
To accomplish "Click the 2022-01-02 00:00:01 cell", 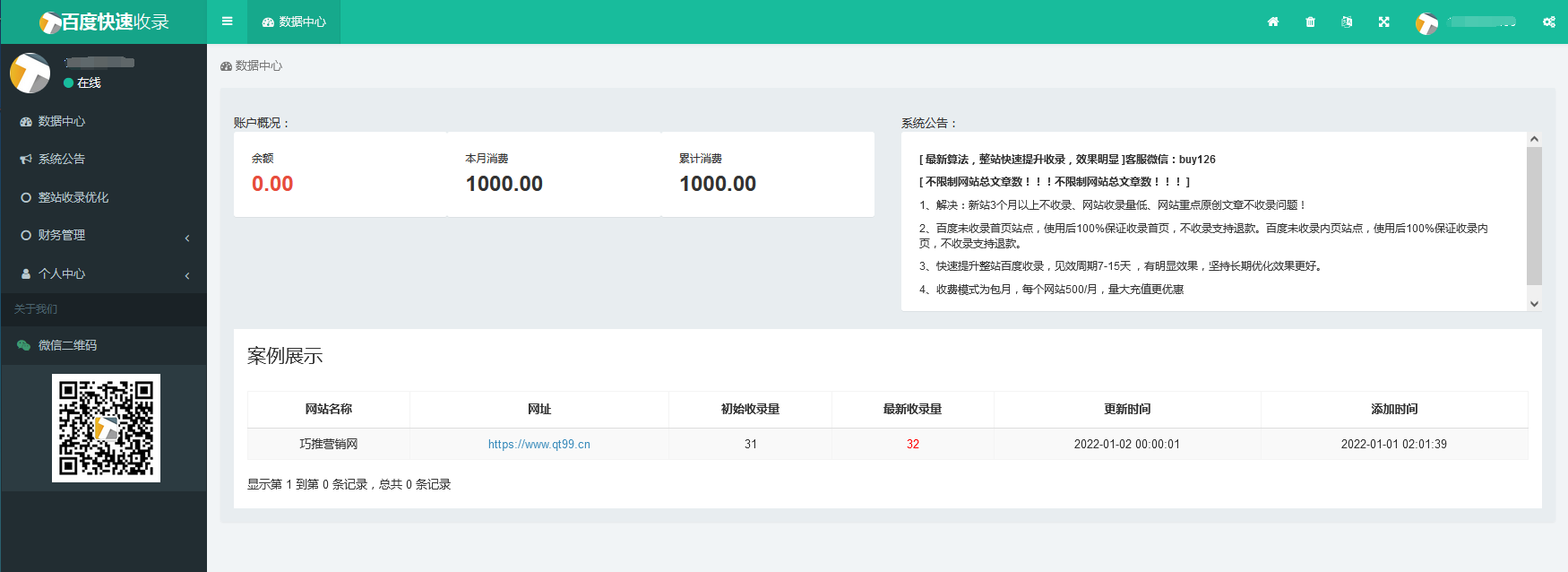I will click(1127, 444).
